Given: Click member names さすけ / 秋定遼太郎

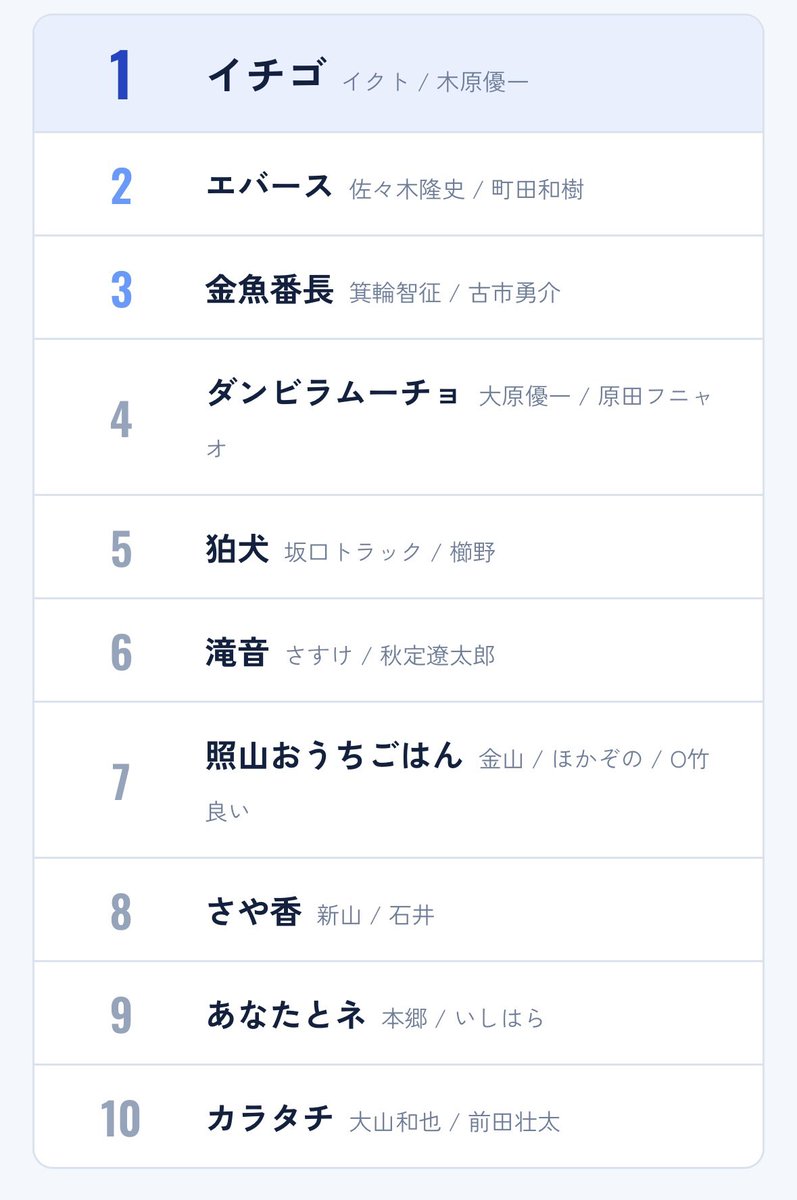Looking at the screenshot, I should click(x=390, y=656).
